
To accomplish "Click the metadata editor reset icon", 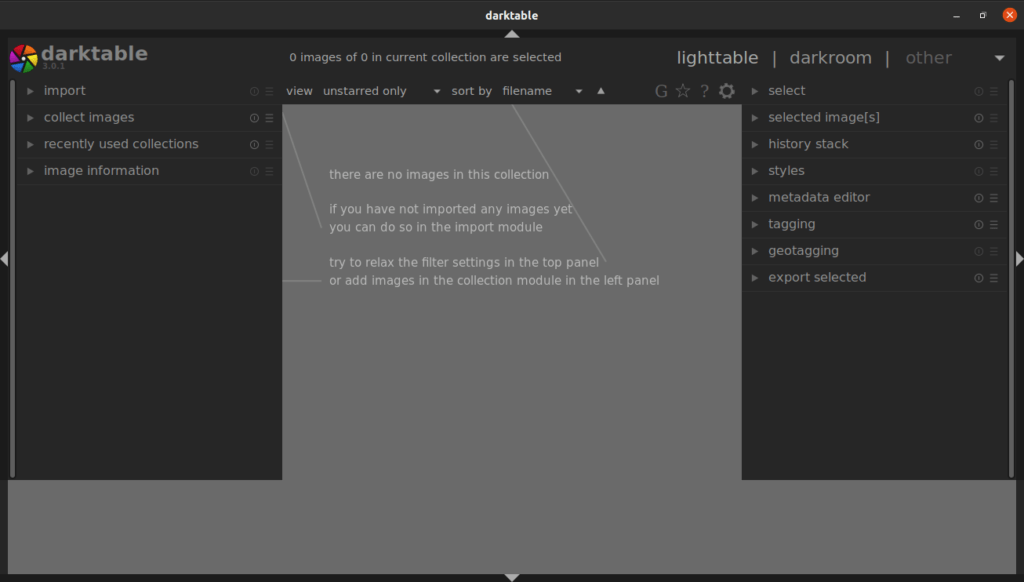I will tap(978, 198).
